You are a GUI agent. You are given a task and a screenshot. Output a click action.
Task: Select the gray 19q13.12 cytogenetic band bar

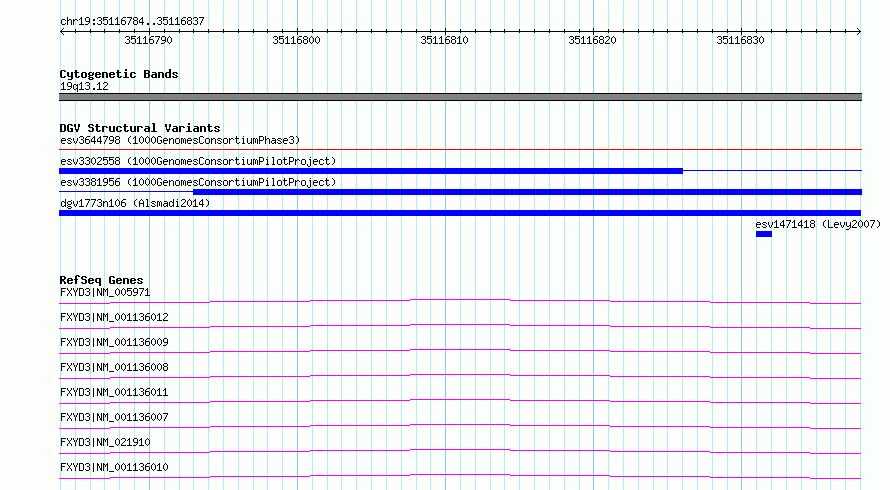point(460,97)
